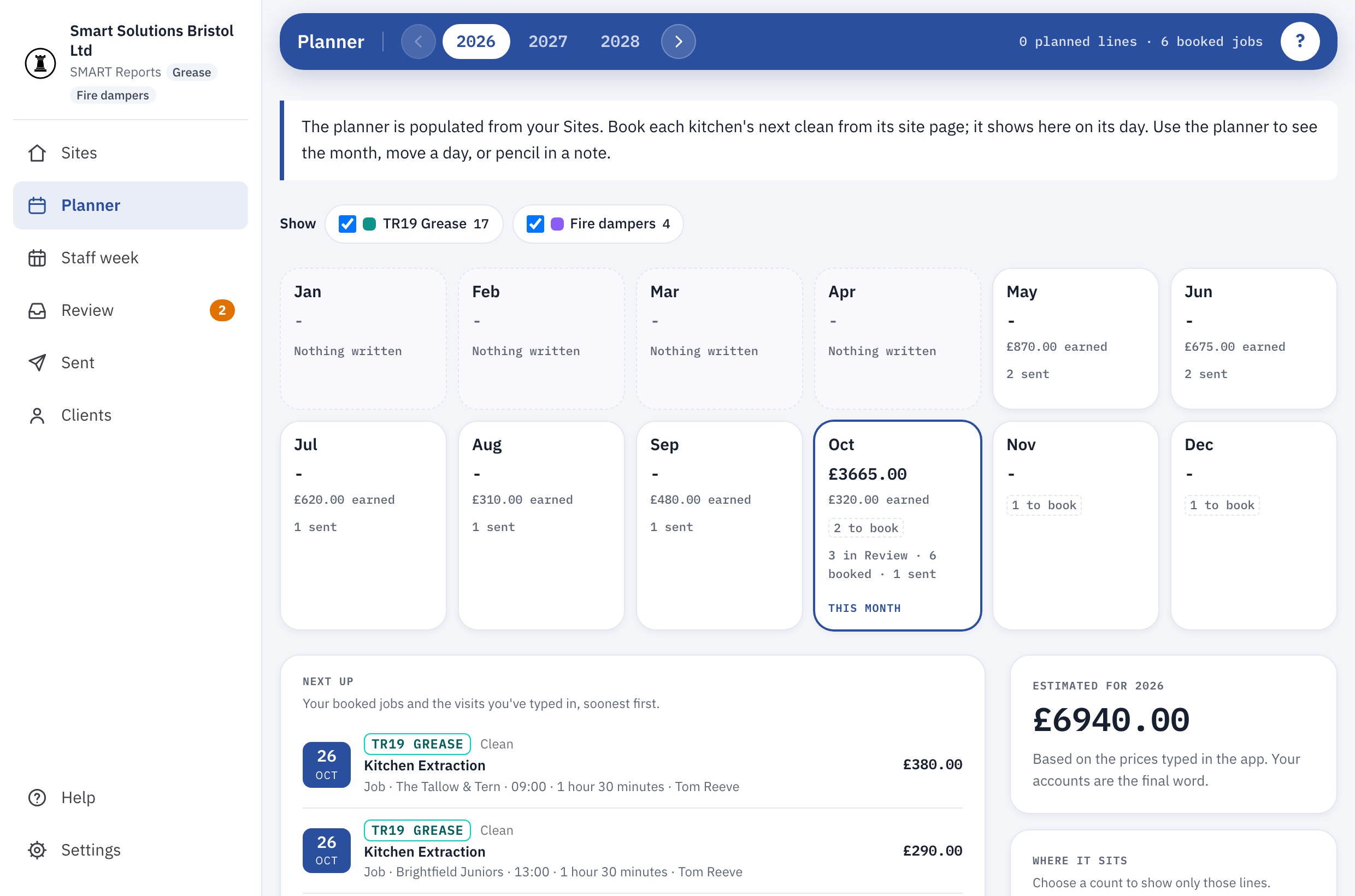Open the round help question mark button
Image resolution: width=1355 pixels, height=896 pixels.
click(x=1300, y=42)
